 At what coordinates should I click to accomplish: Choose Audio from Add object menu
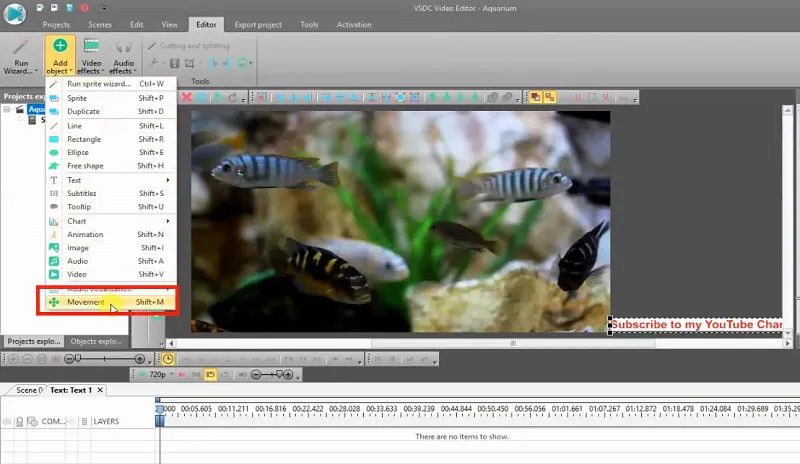click(x=111, y=261)
